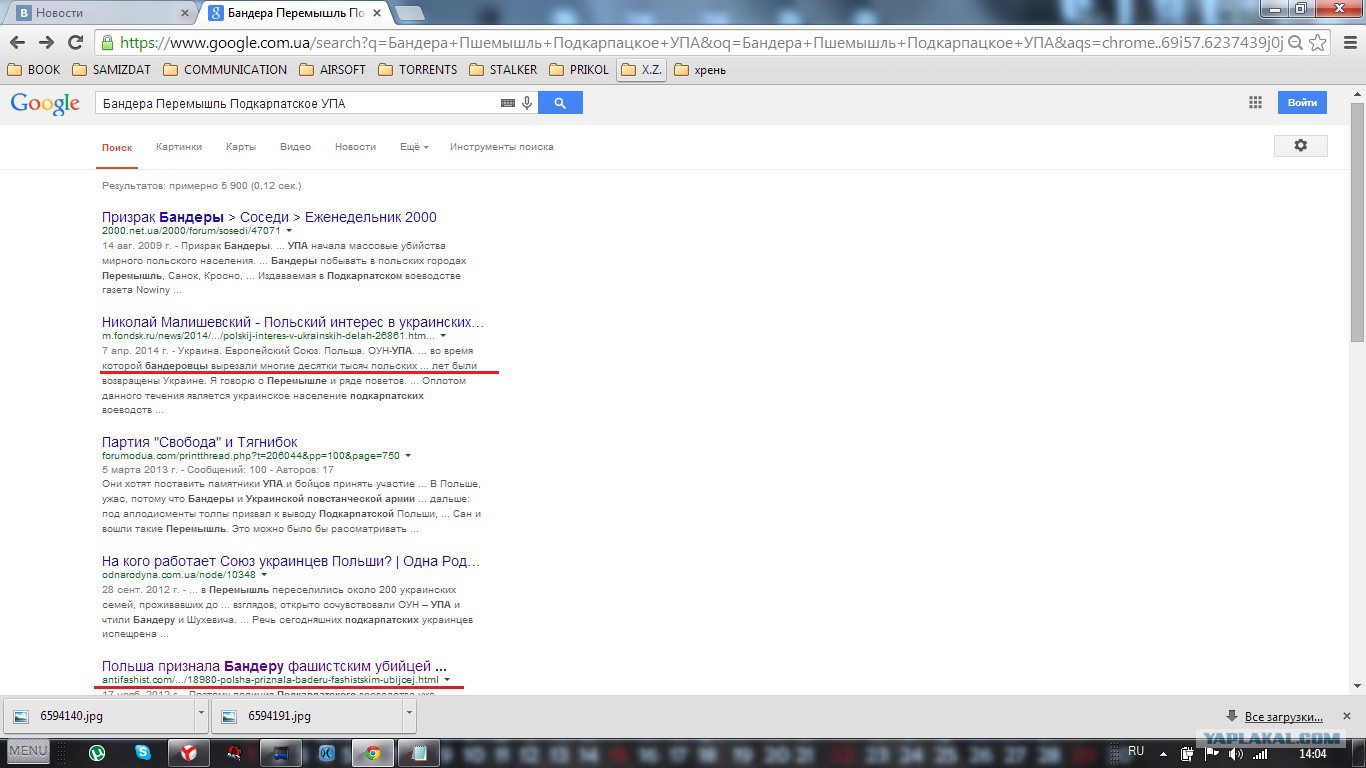
Task: Open the on-screen keyboard icon in search box
Action: pyautogui.click(x=508, y=103)
